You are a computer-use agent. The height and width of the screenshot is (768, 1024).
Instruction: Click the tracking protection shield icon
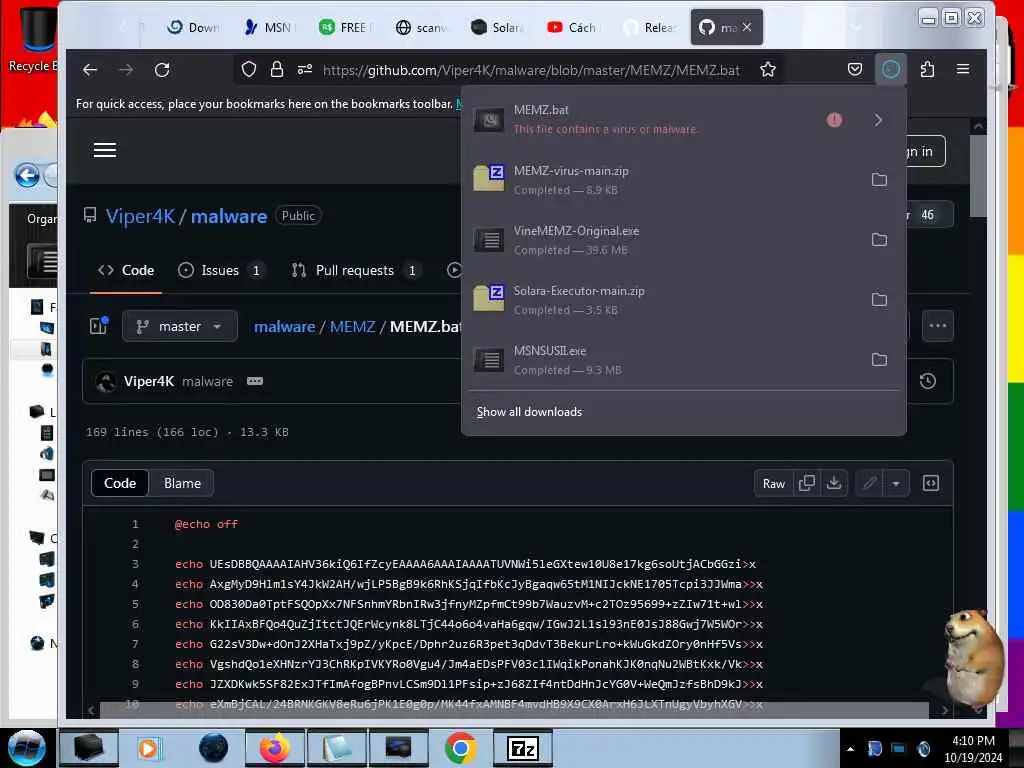[x=249, y=69]
